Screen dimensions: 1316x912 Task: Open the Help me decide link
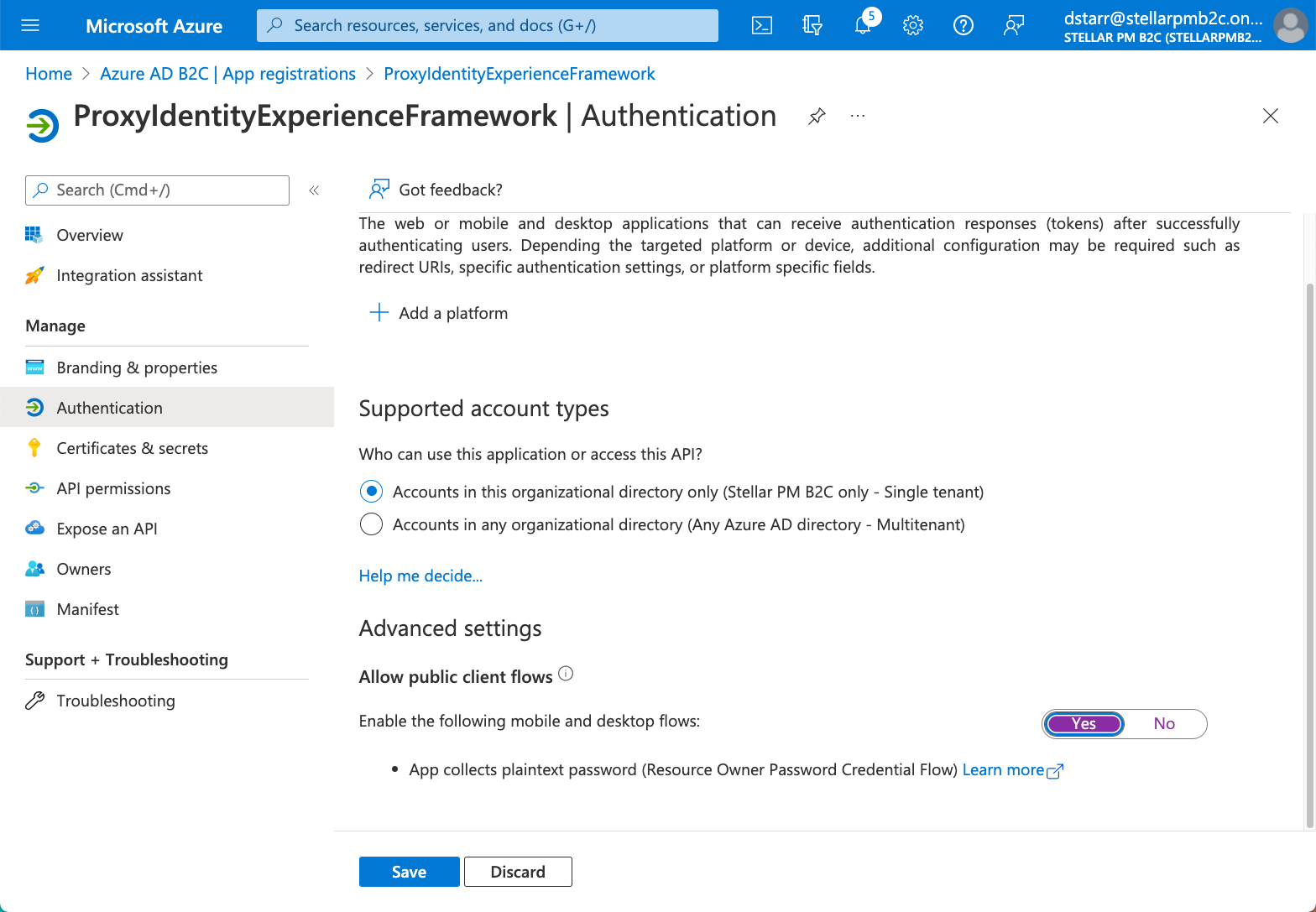point(420,576)
